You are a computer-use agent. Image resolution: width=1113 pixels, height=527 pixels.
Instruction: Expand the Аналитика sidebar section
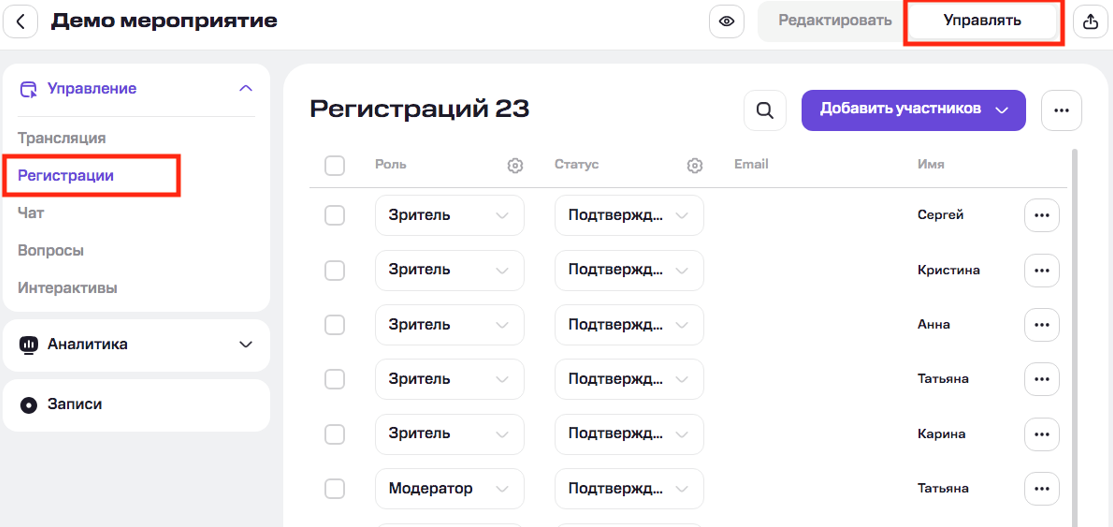click(136, 344)
